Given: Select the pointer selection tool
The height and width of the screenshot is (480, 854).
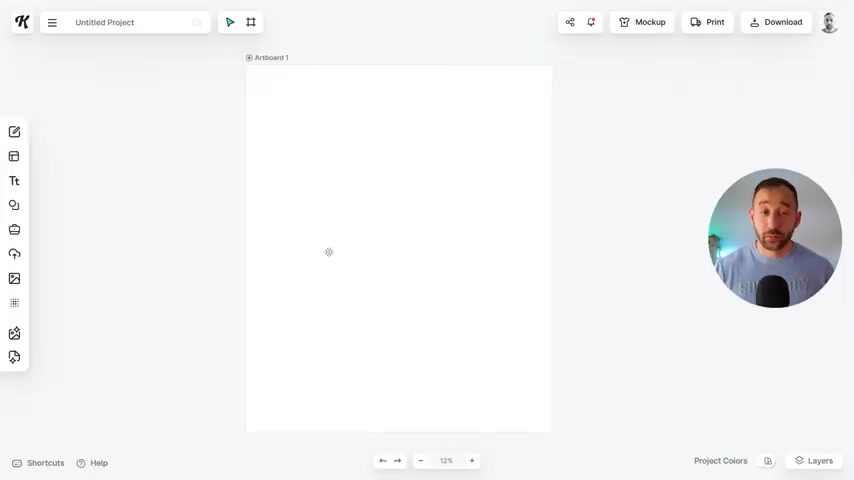Looking at the screenshot, I should [230, 22].
